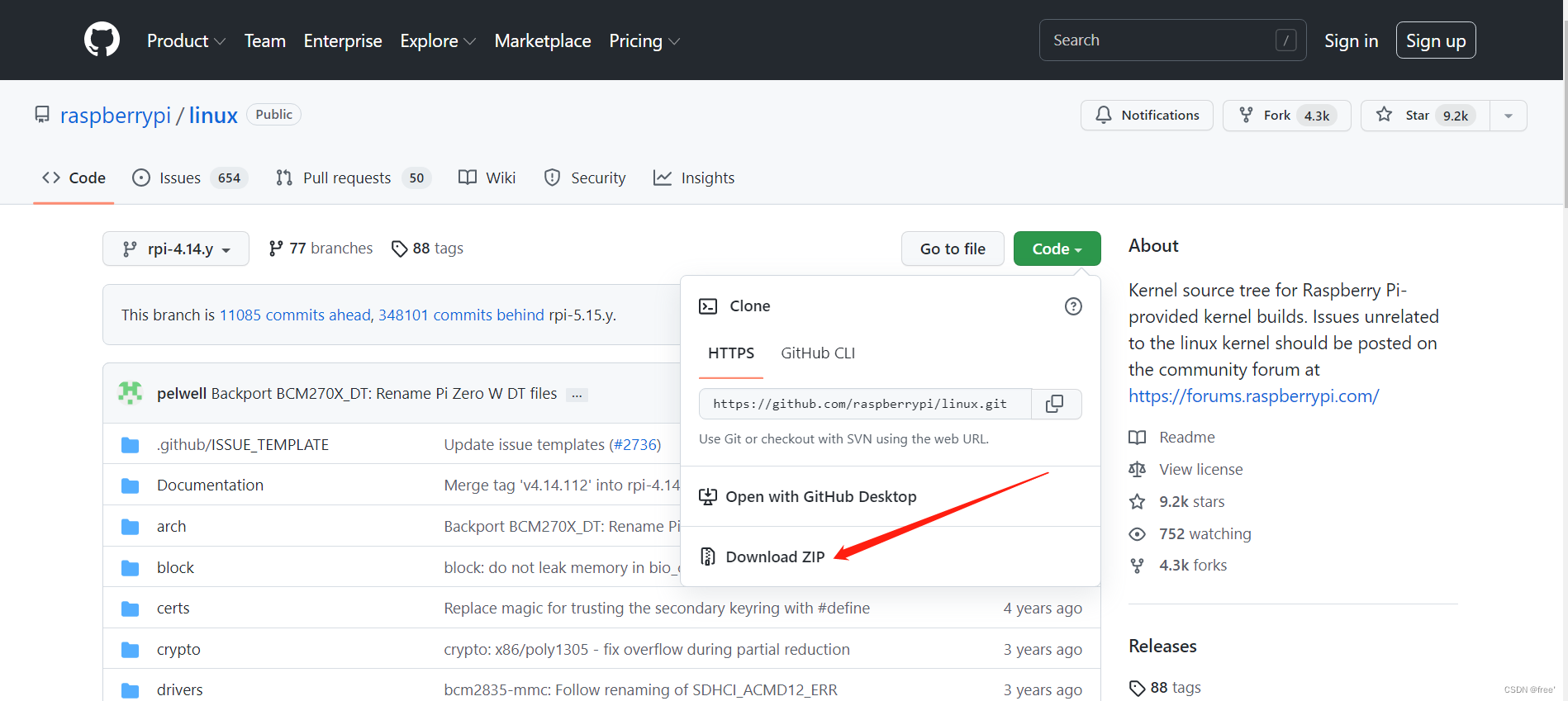
Task: Switch to the Wiki tab
Action: tap(487, 178)
